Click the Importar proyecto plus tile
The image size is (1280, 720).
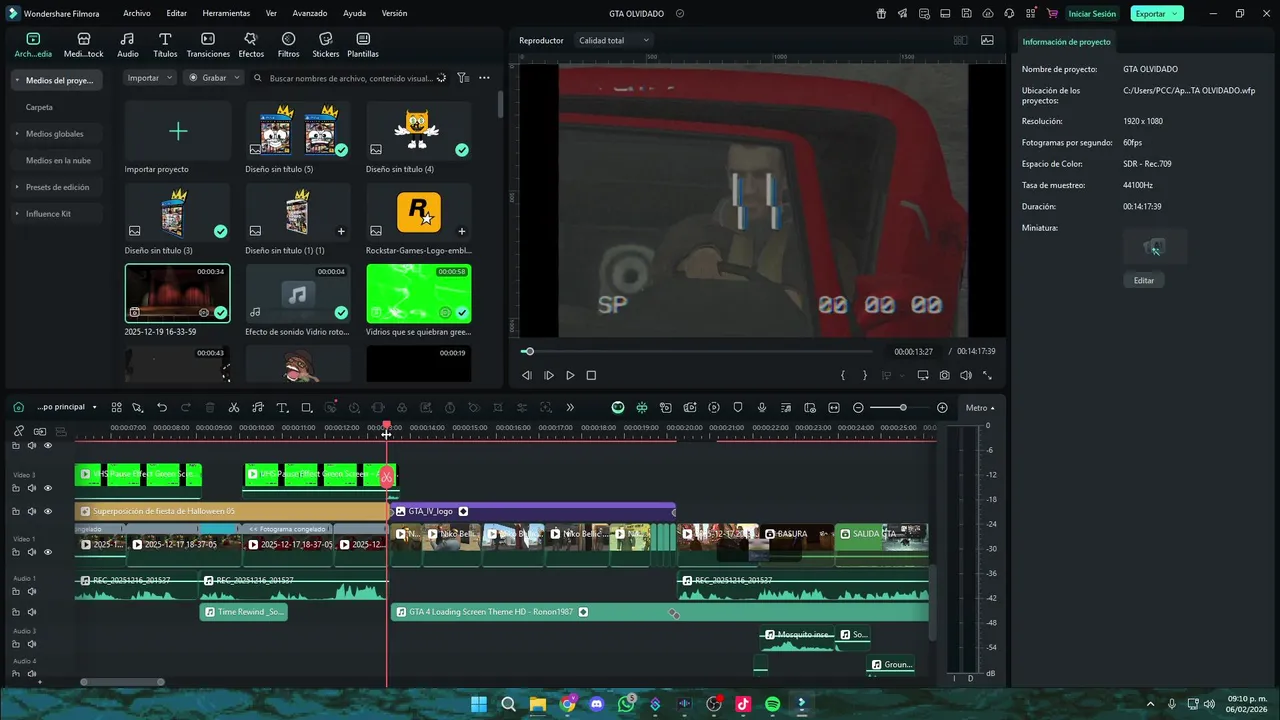178,131
